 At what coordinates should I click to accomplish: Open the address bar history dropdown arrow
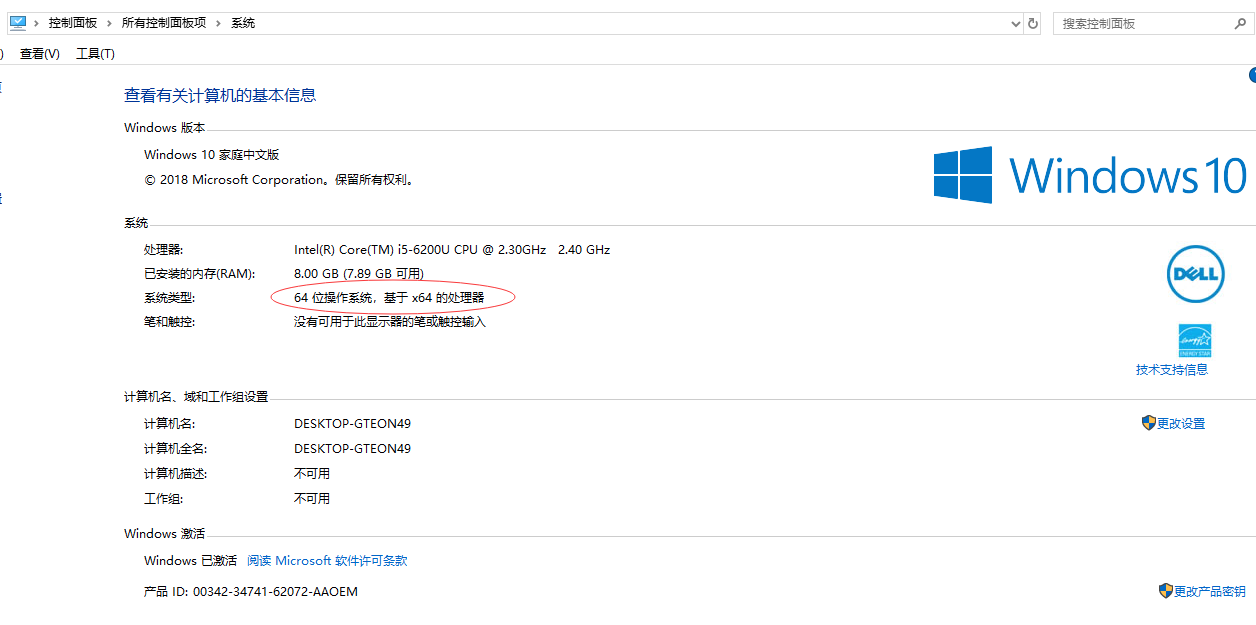pyautogui.click(x=1015, y=23)
